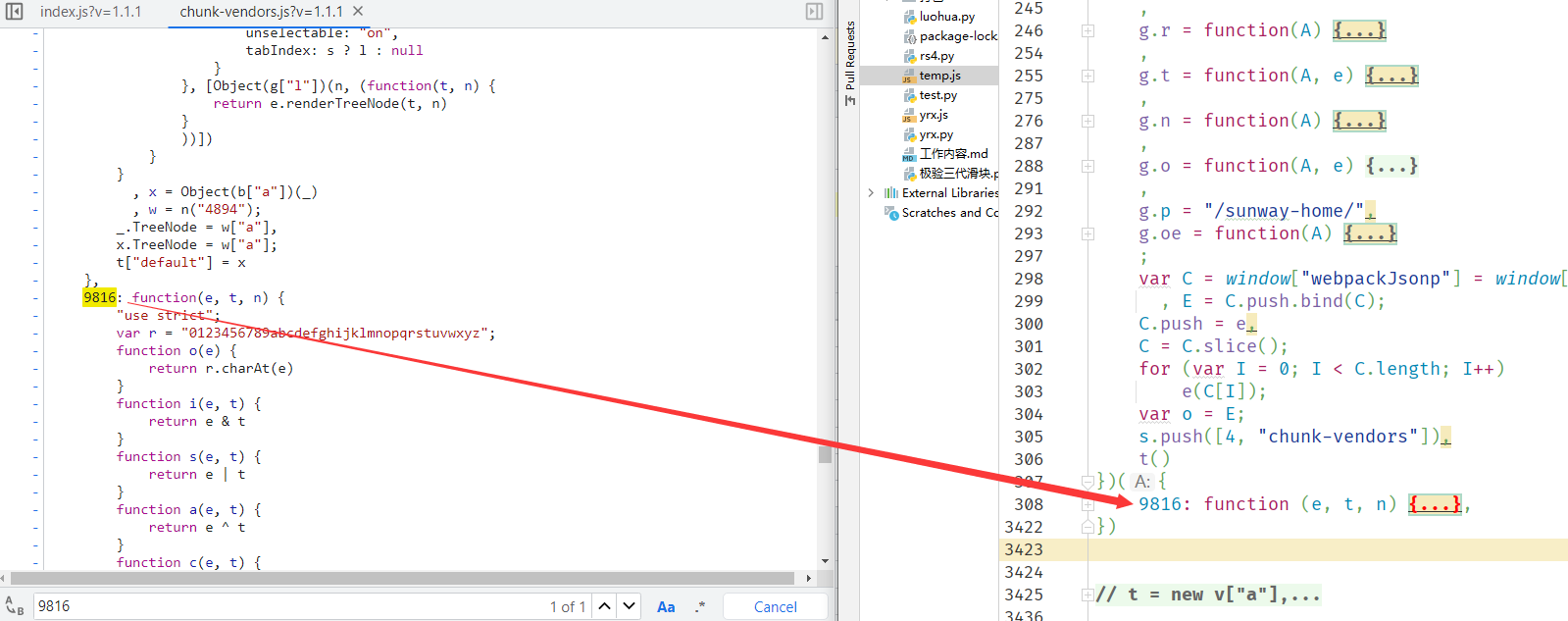Click the find-and-replace icon in search bar
The image size is (1568, 621).
coord(14,606)
